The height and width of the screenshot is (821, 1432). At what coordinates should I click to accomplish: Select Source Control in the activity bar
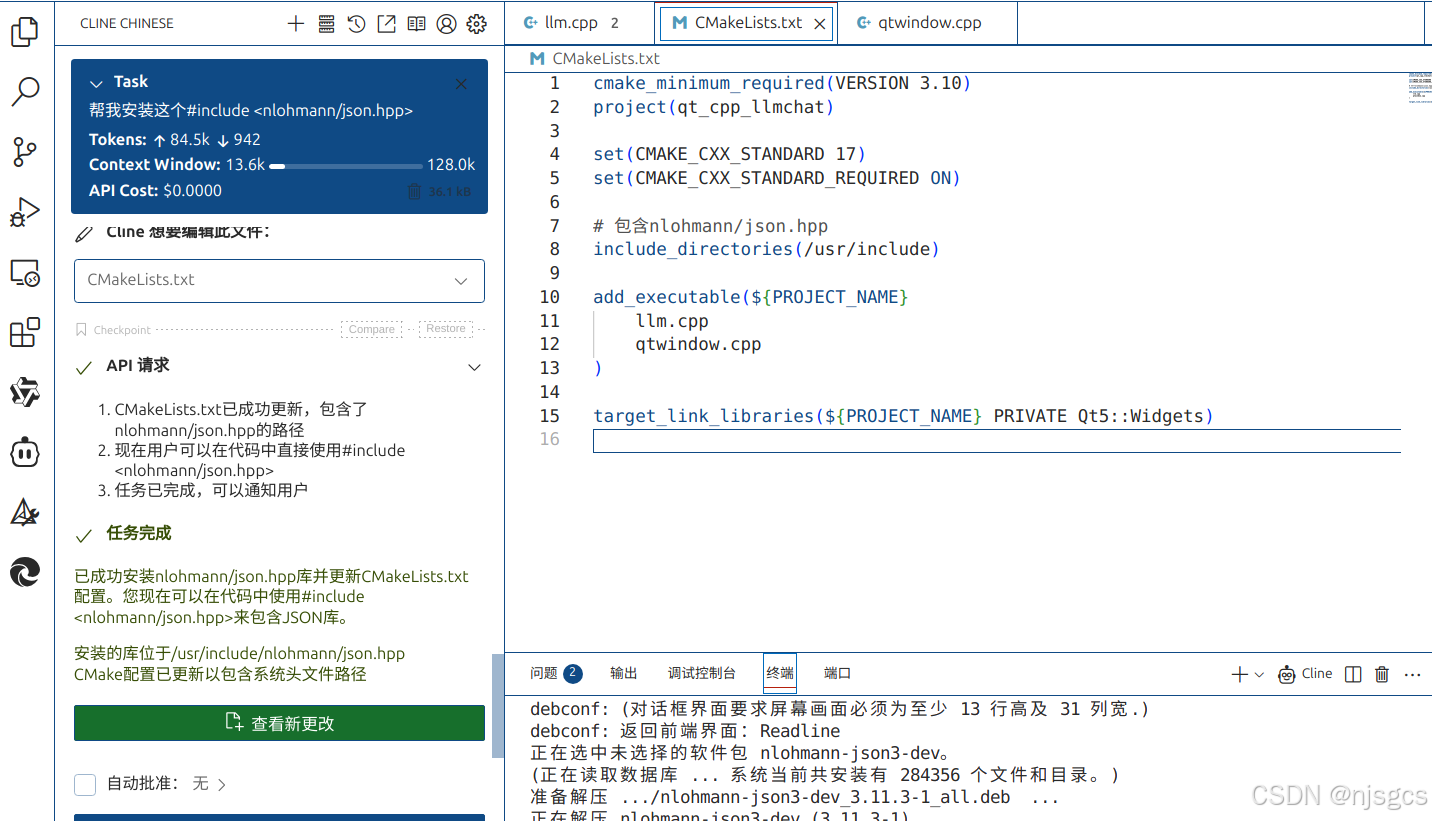24,151
